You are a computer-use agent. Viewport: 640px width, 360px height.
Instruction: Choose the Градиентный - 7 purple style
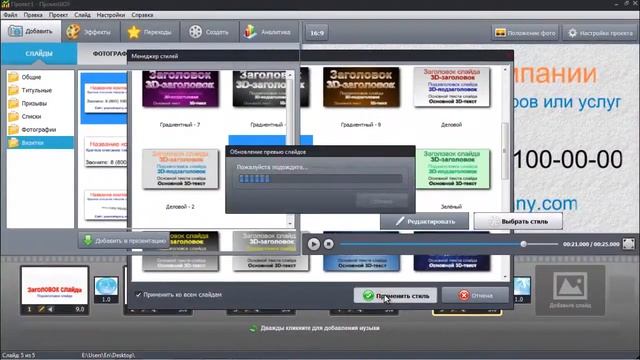click(180, 88)
